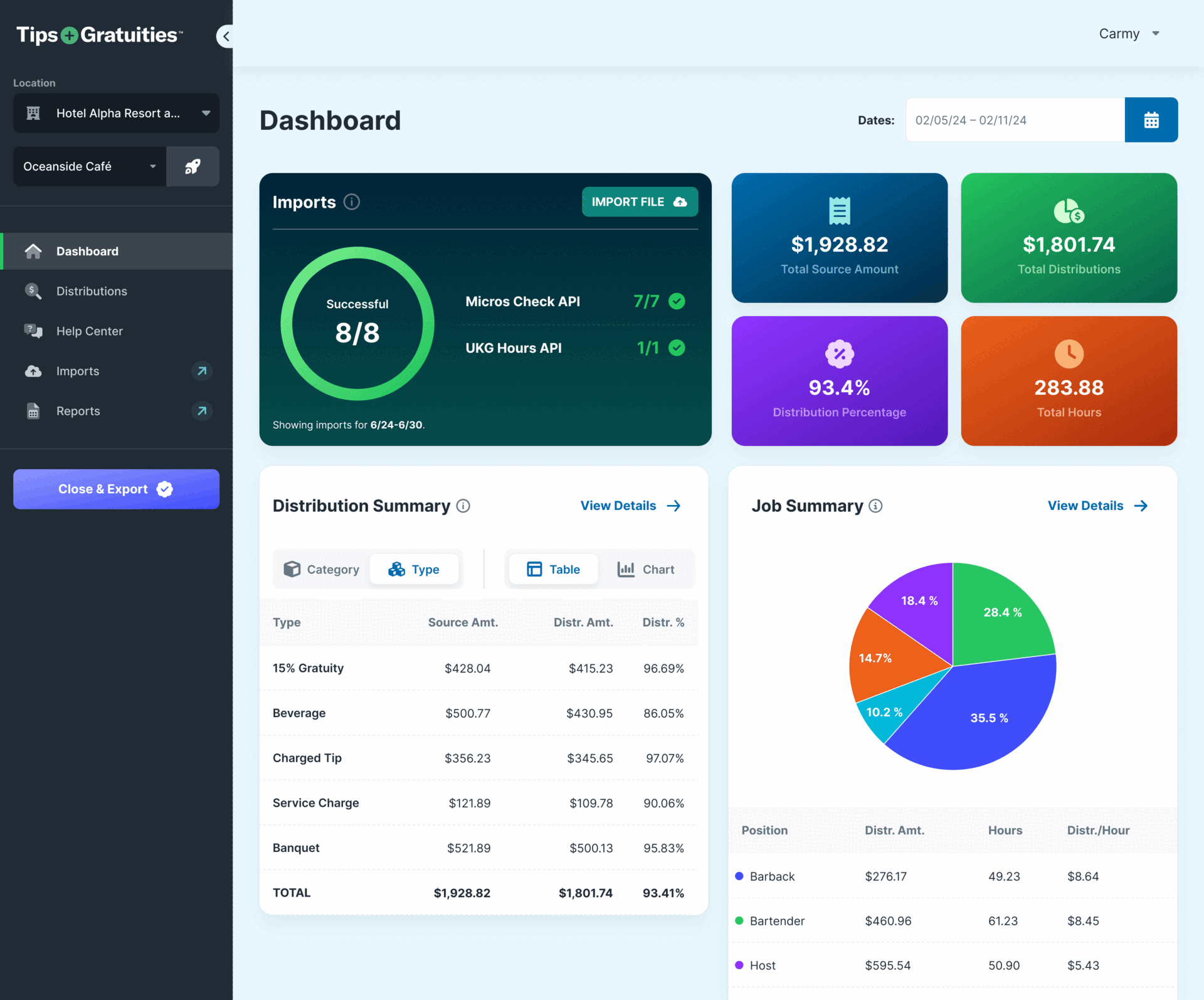Screen dimensions: 1204x1000
Task: Click the blue 35.5% pie slice
Action: pyautogui.click(x=989, y=717)
